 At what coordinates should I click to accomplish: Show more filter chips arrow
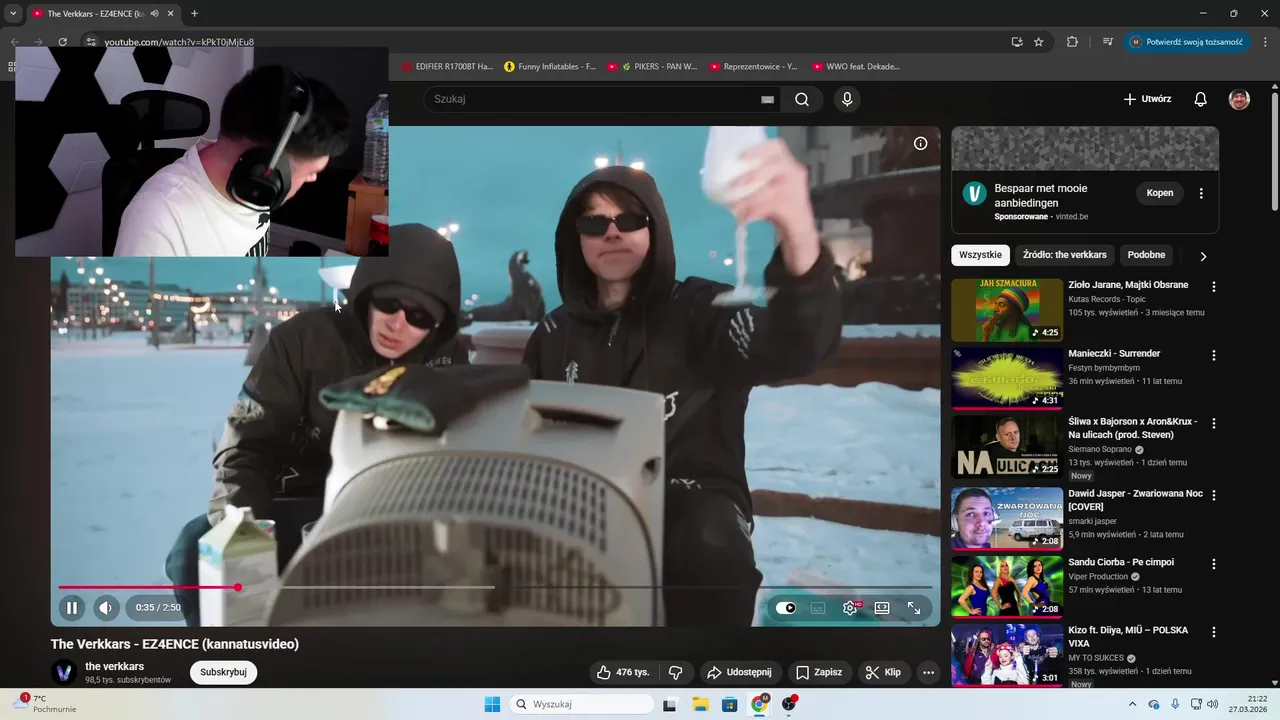(1203, 256)
